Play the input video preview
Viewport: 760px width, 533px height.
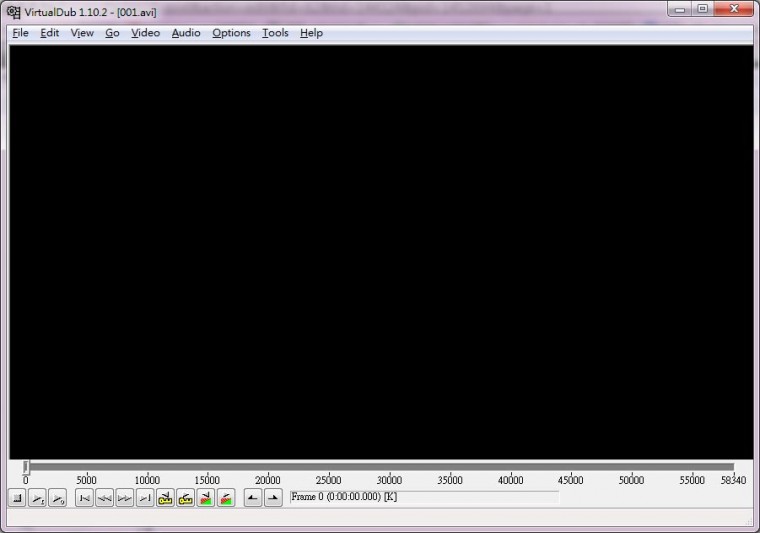point(37,498)
